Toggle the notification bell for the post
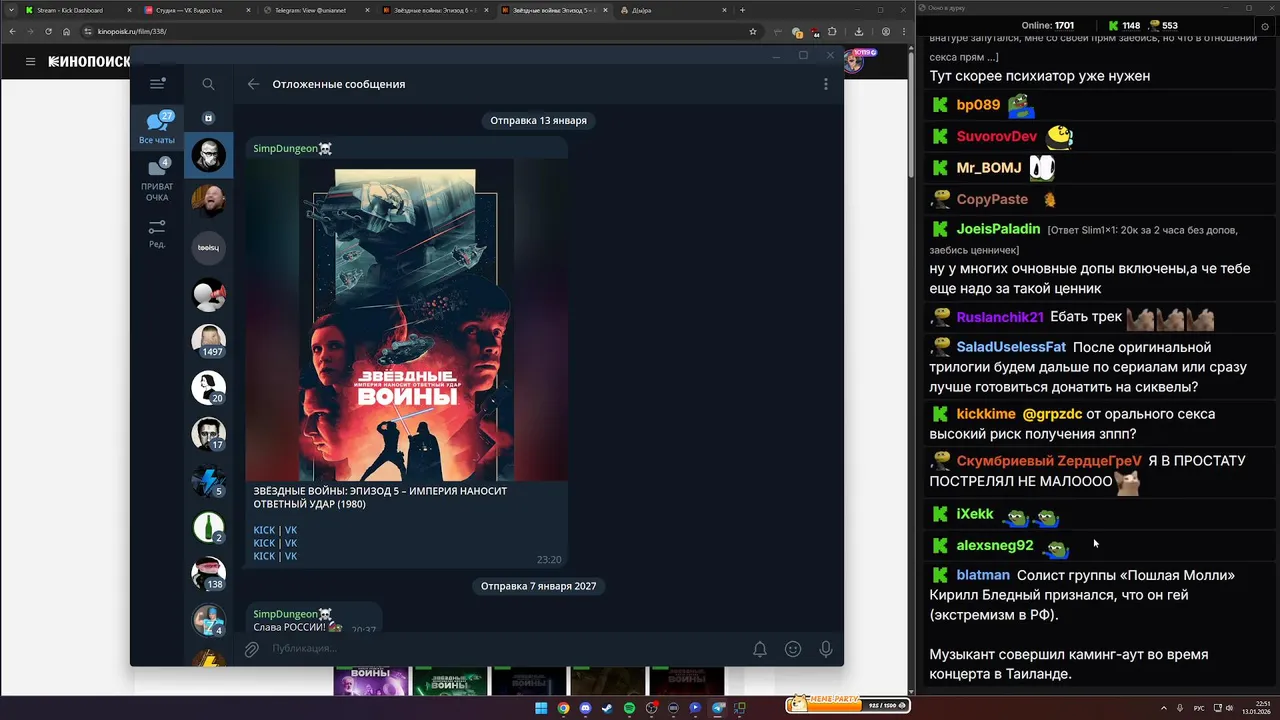 click(760, 649)
